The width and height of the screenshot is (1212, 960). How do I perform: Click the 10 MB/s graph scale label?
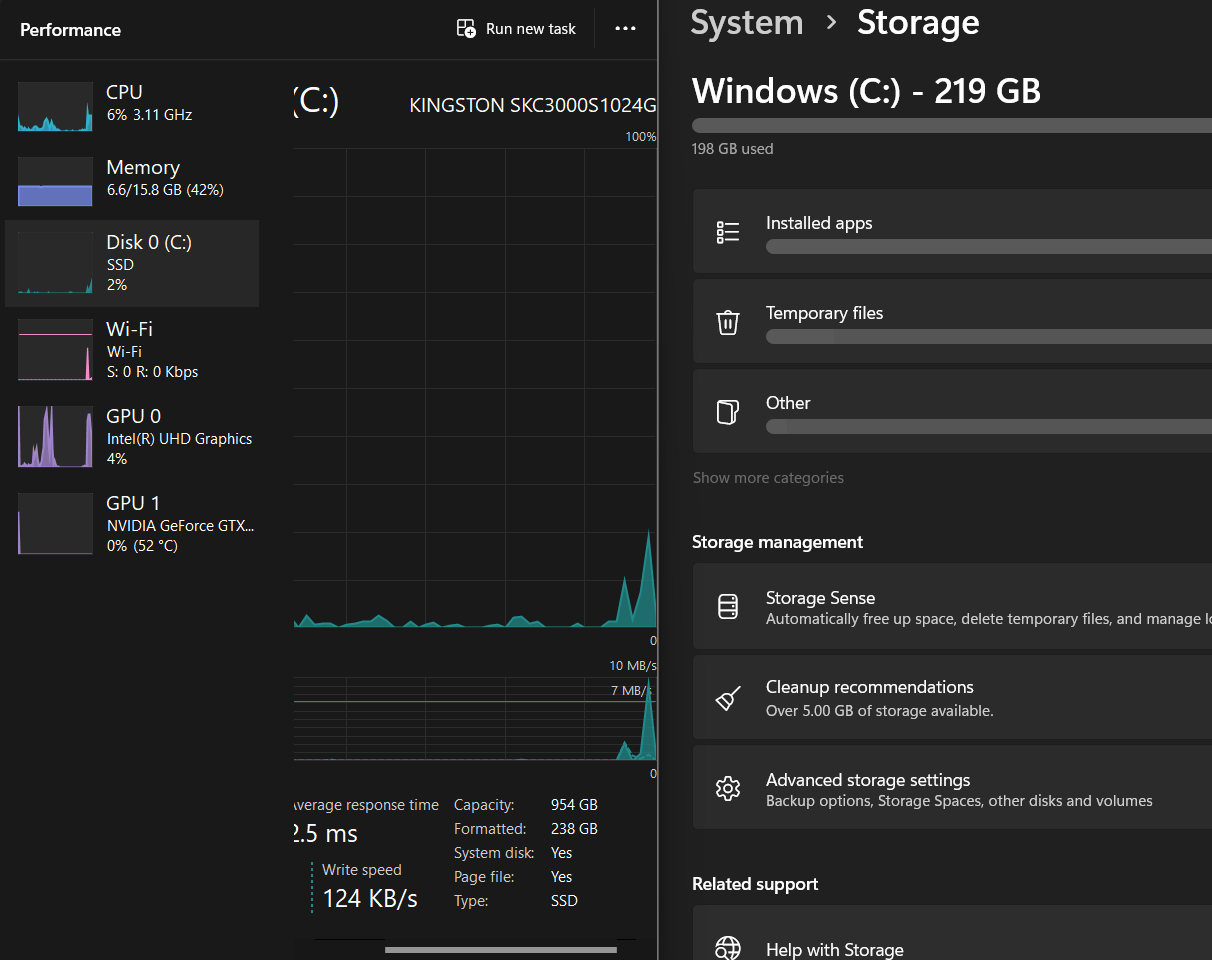(633, 666)
